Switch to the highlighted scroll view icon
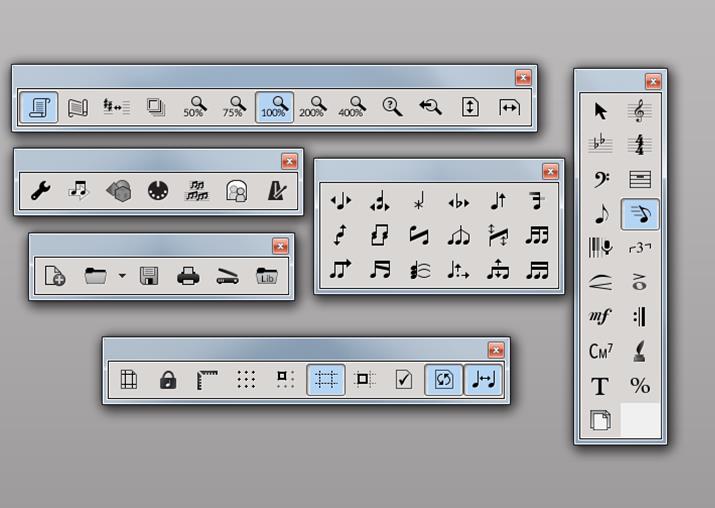Screen dimensions: 715x508 tap(39, 107)
